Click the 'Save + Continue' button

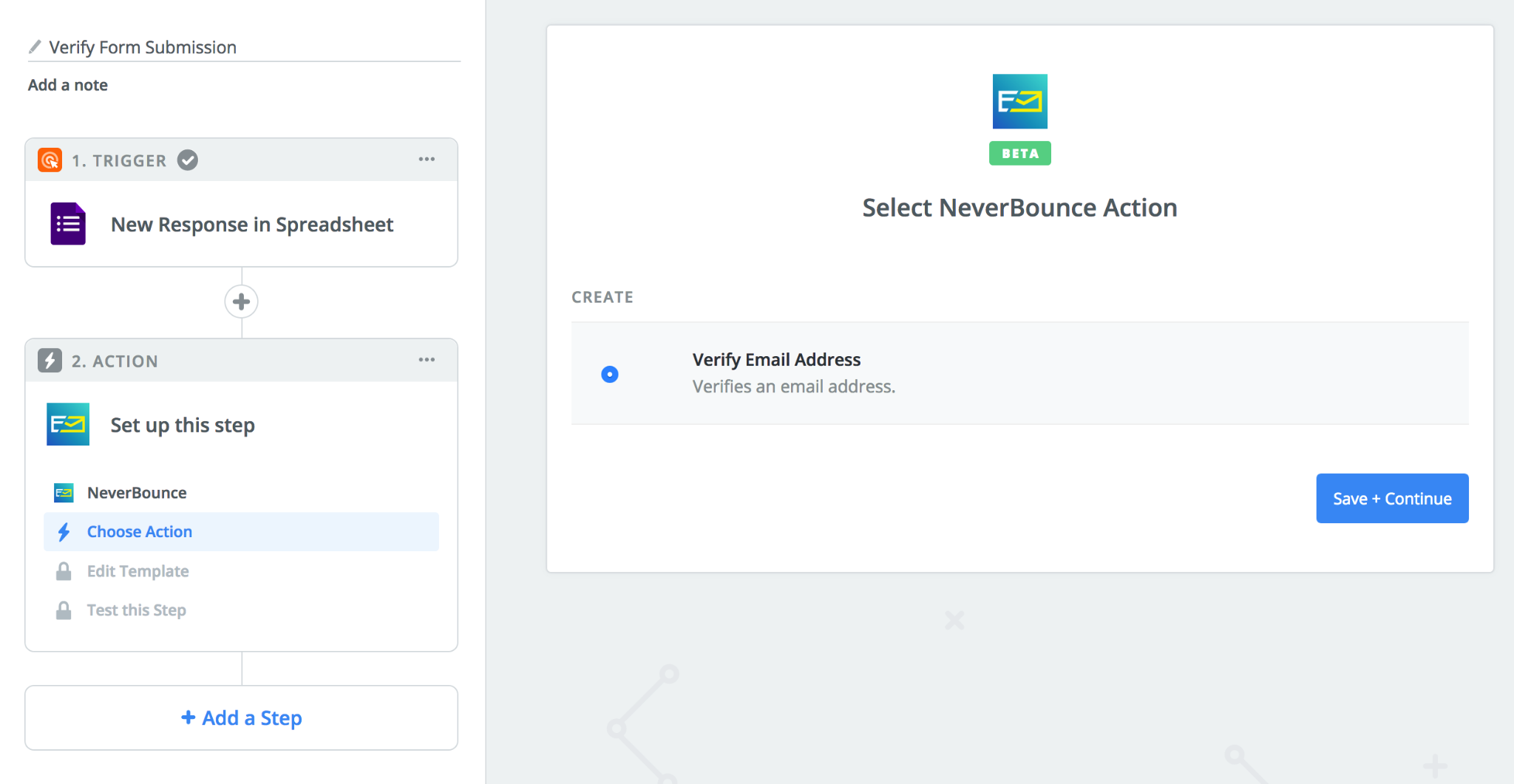1392,499
